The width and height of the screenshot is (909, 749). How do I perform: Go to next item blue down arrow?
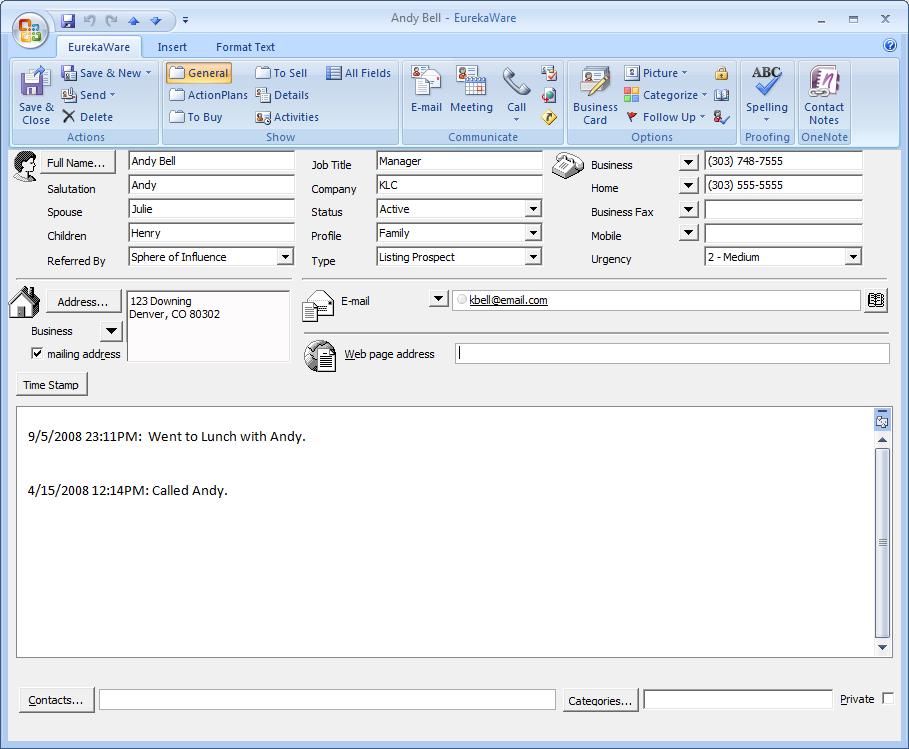(156, 21)
